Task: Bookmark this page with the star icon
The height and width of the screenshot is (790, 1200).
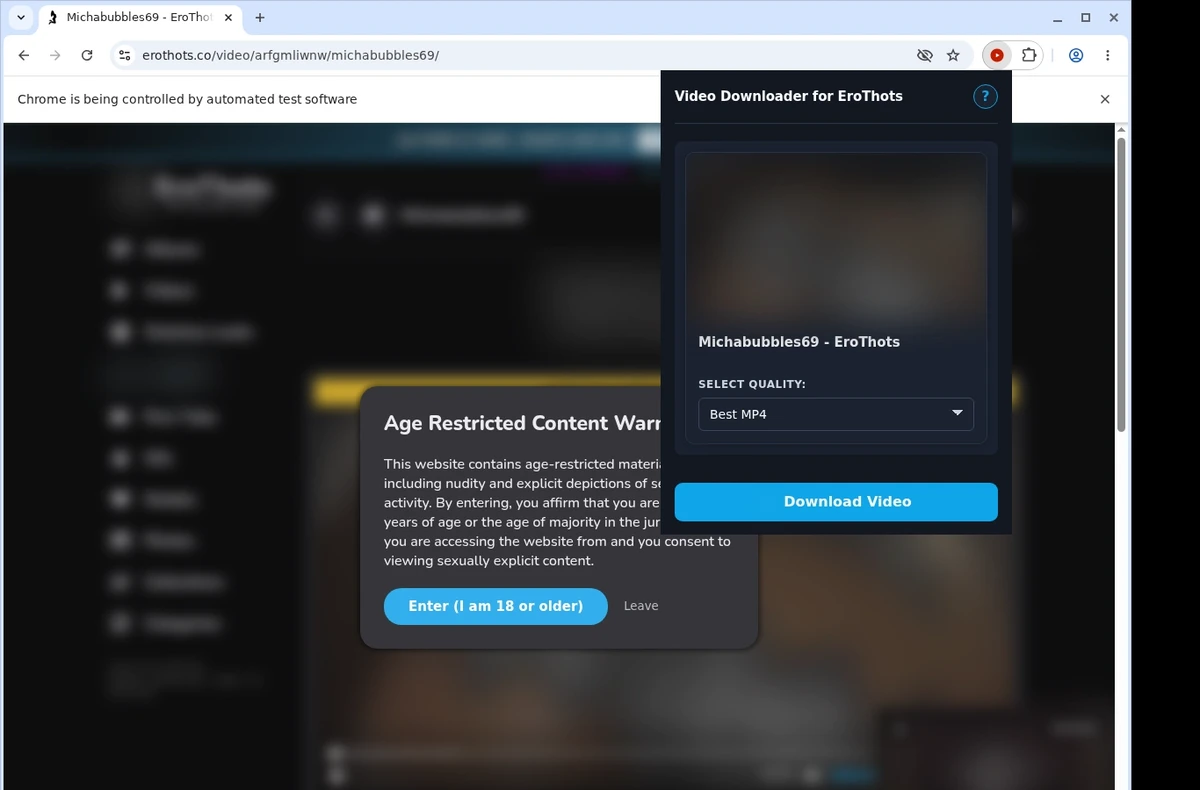Action: coord(953,56)
